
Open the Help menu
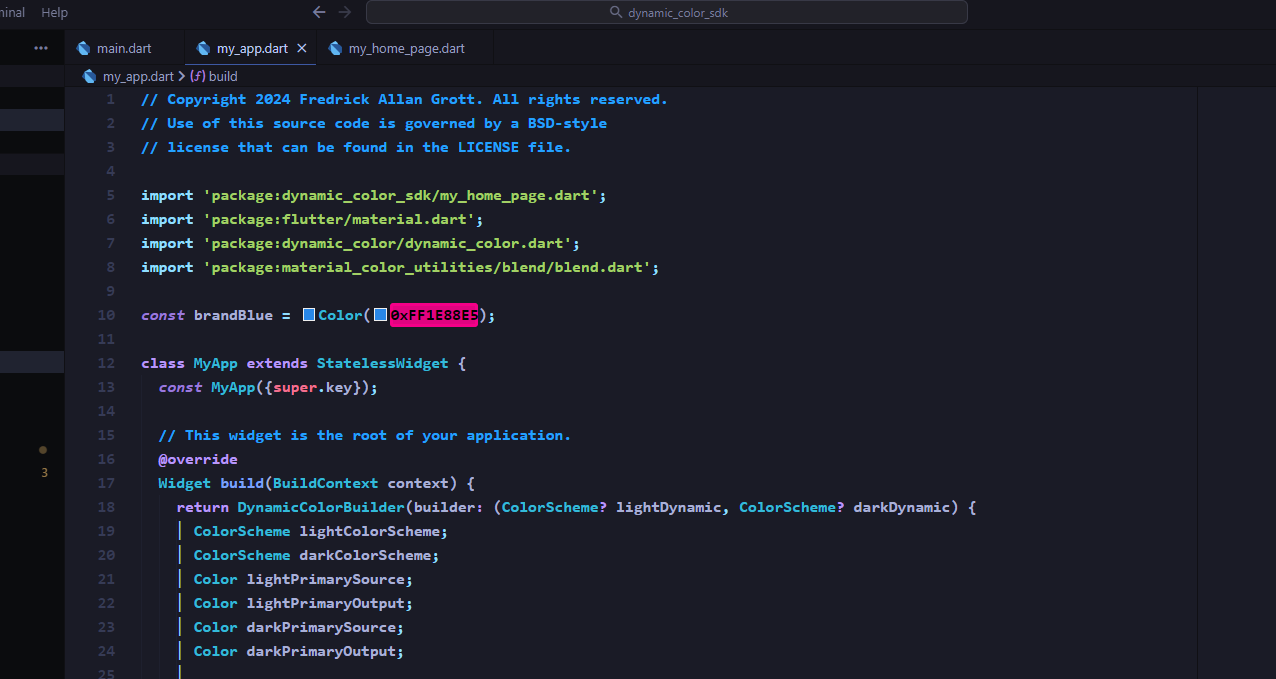tap(54, 12)
